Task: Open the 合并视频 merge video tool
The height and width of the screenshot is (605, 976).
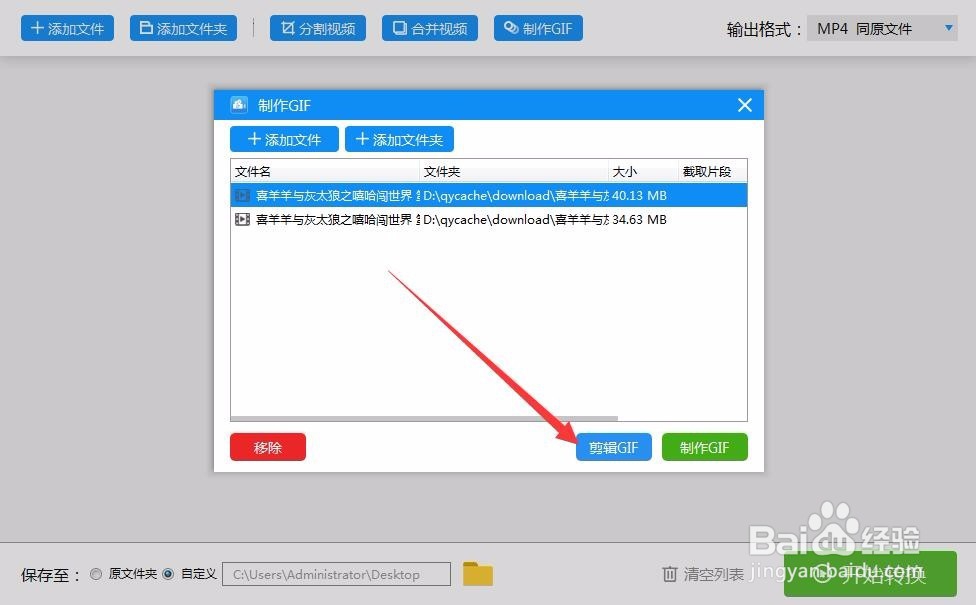Action: click(430, 29)
